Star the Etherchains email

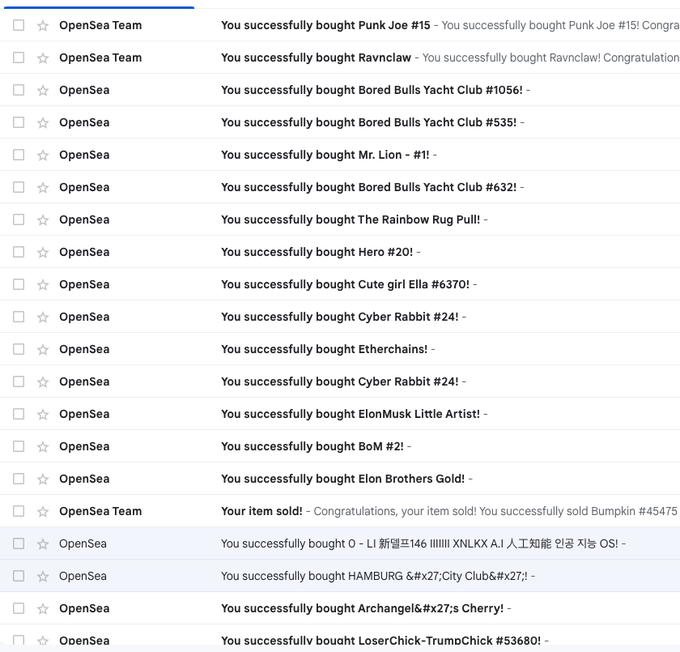pos(42,349)
